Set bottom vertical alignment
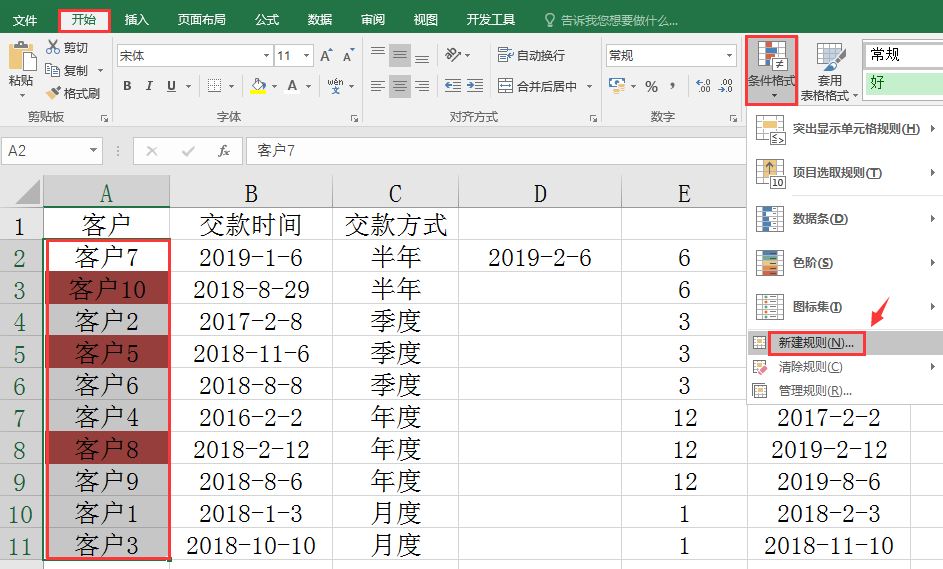The image size is (943, 569). click(x=422, y=56)
